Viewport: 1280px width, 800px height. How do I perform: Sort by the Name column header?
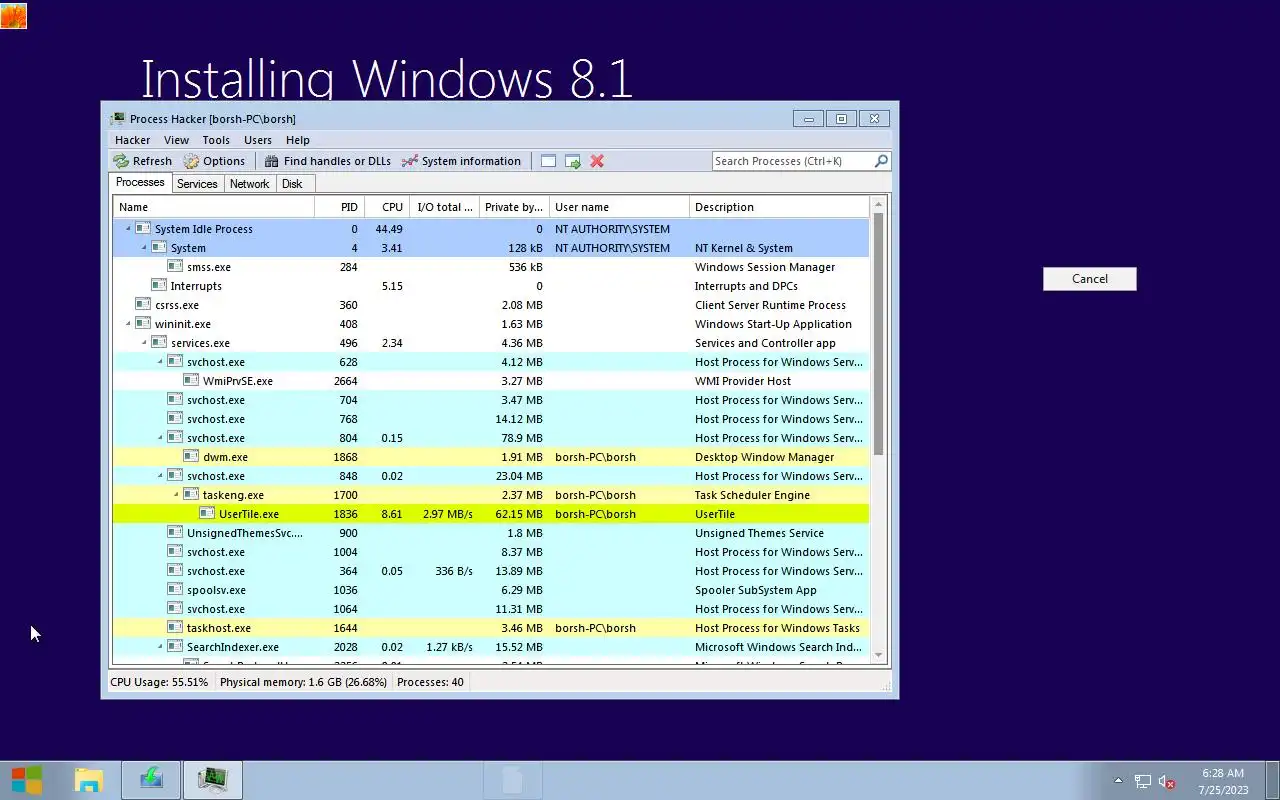click(x=214, y=207)
